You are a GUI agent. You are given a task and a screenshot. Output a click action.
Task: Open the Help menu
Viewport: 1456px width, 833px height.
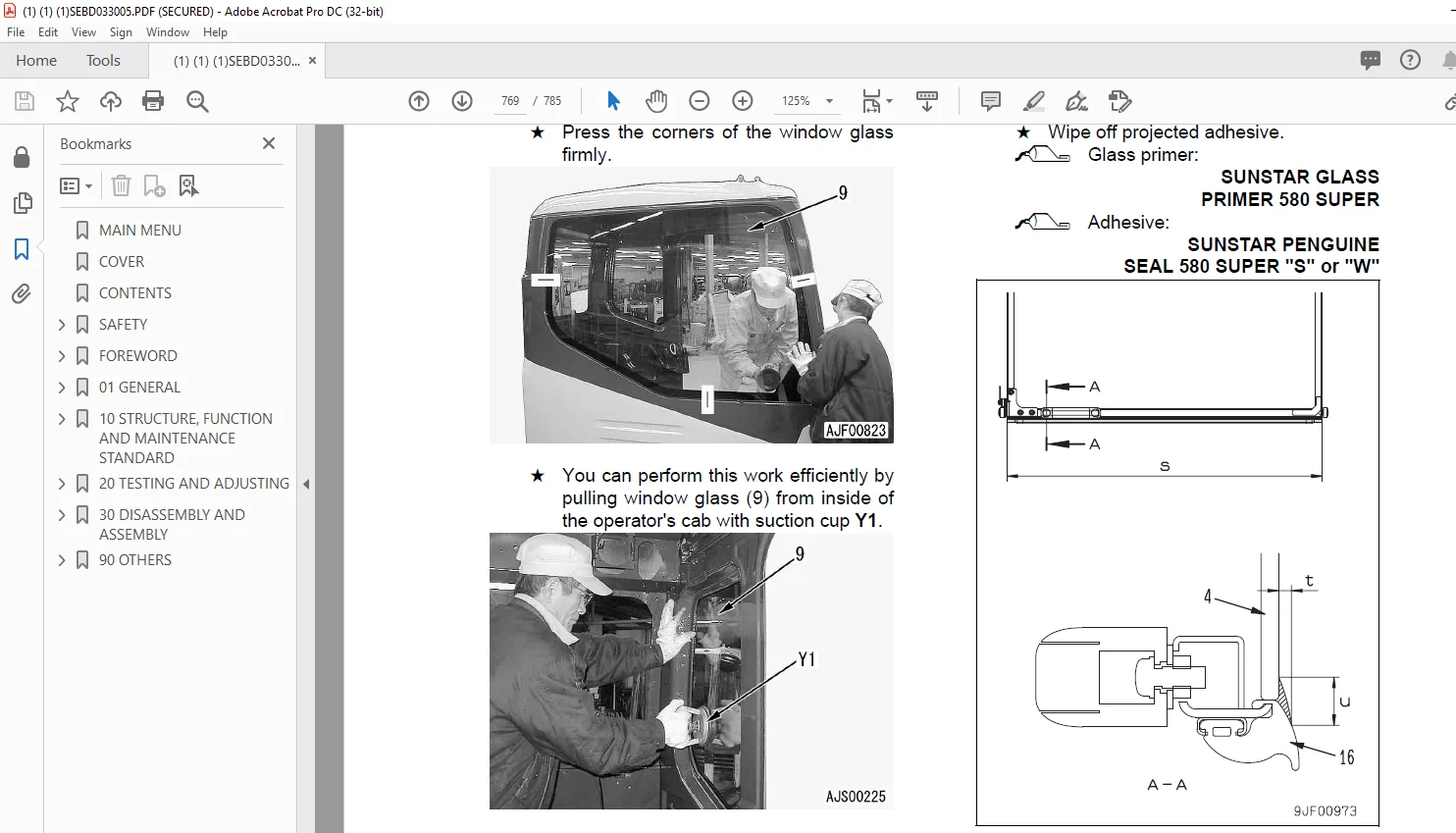click(x=215, y=32)
